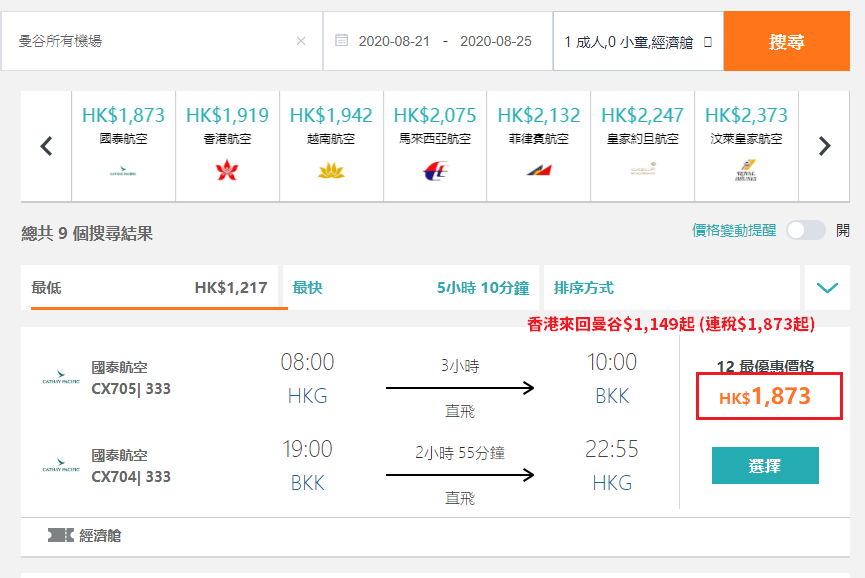Click Philippine Airlines logo
Image resolution: width=865 pixels, height=578 pixels.
point(539,170)
